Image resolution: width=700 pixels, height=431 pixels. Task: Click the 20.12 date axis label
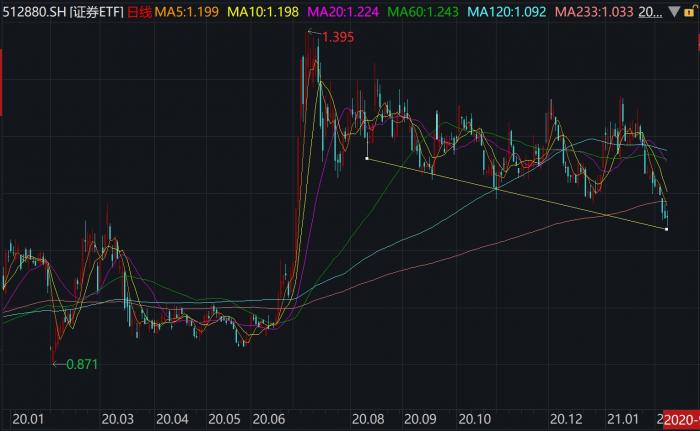[x=566, y=419]
